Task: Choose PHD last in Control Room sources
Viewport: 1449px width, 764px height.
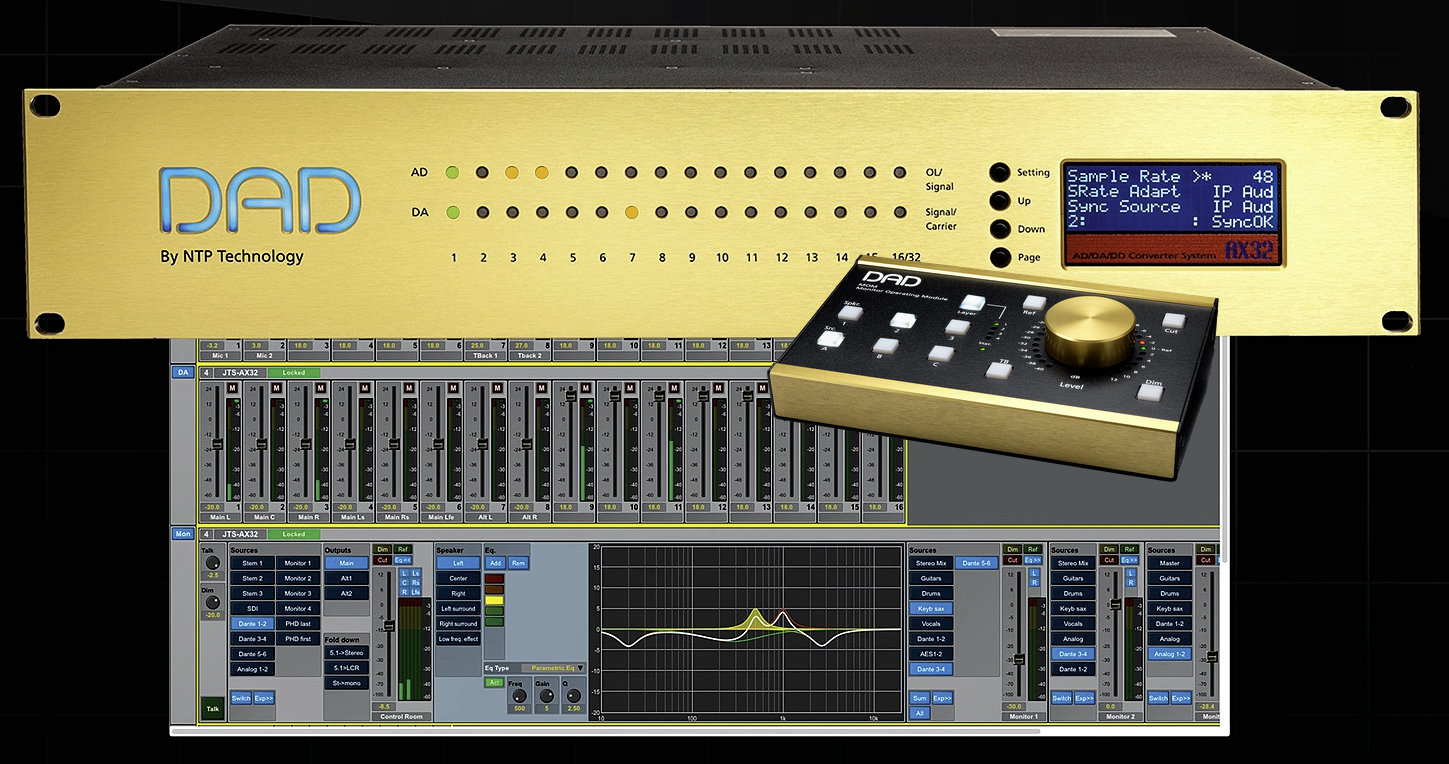Action: coord(298,623)
